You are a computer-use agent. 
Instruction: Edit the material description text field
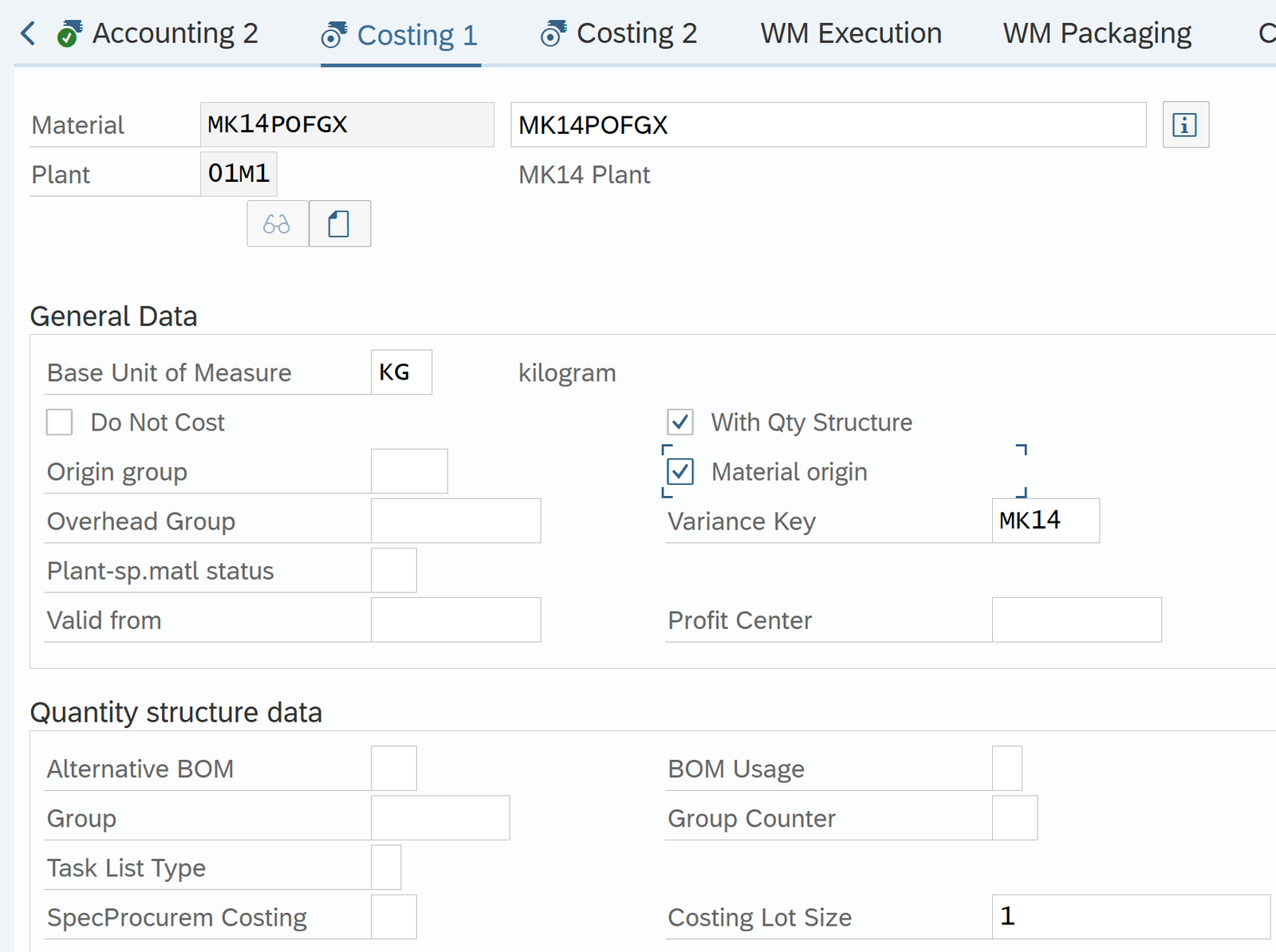(x=828, y=125)
